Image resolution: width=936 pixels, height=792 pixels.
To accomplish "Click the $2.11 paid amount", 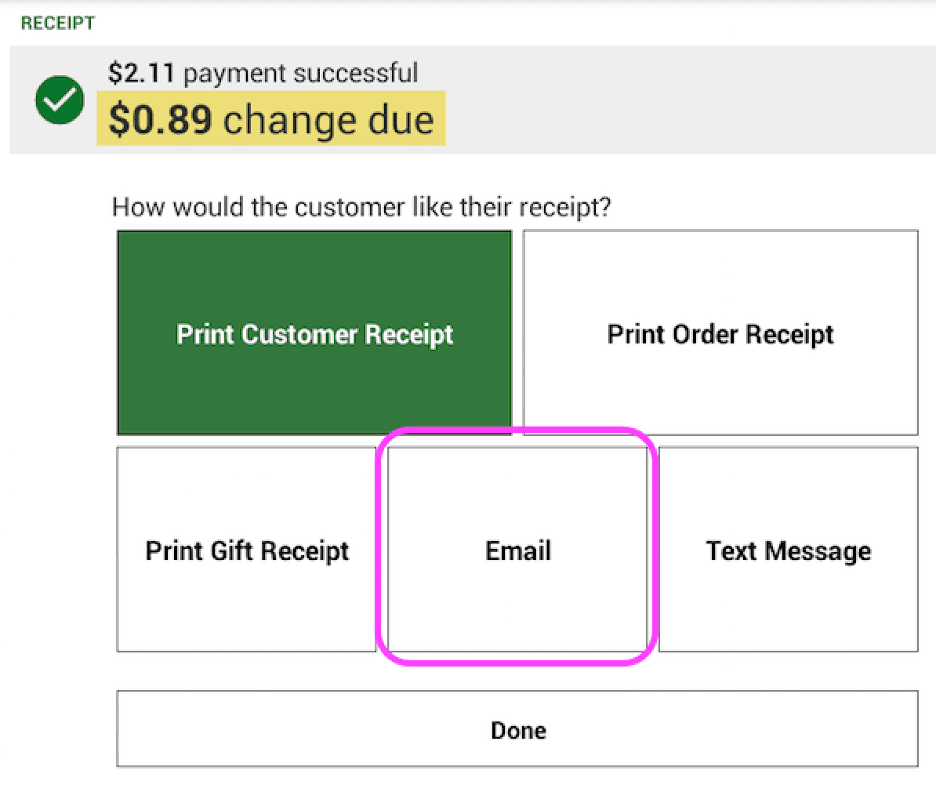I will click(143, 73).
